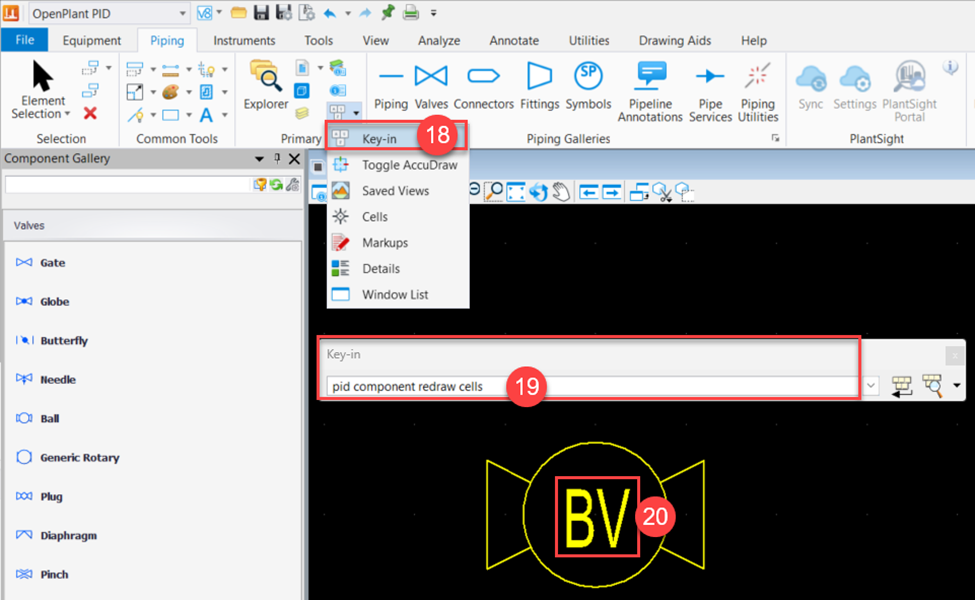Open the File tab

pyautogui.click(x=24, y=40)
